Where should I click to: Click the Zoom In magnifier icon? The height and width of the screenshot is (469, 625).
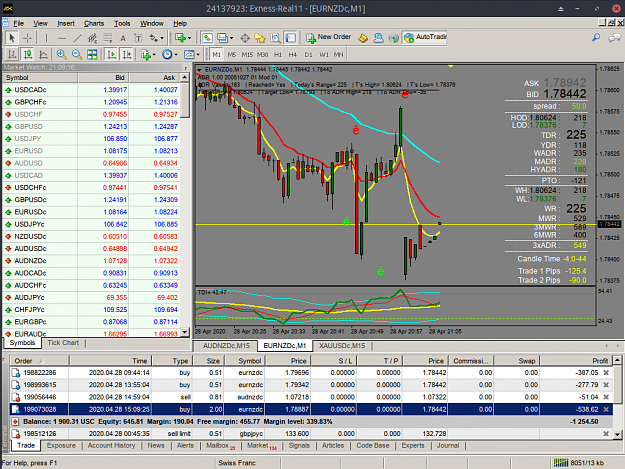[61, 54]
